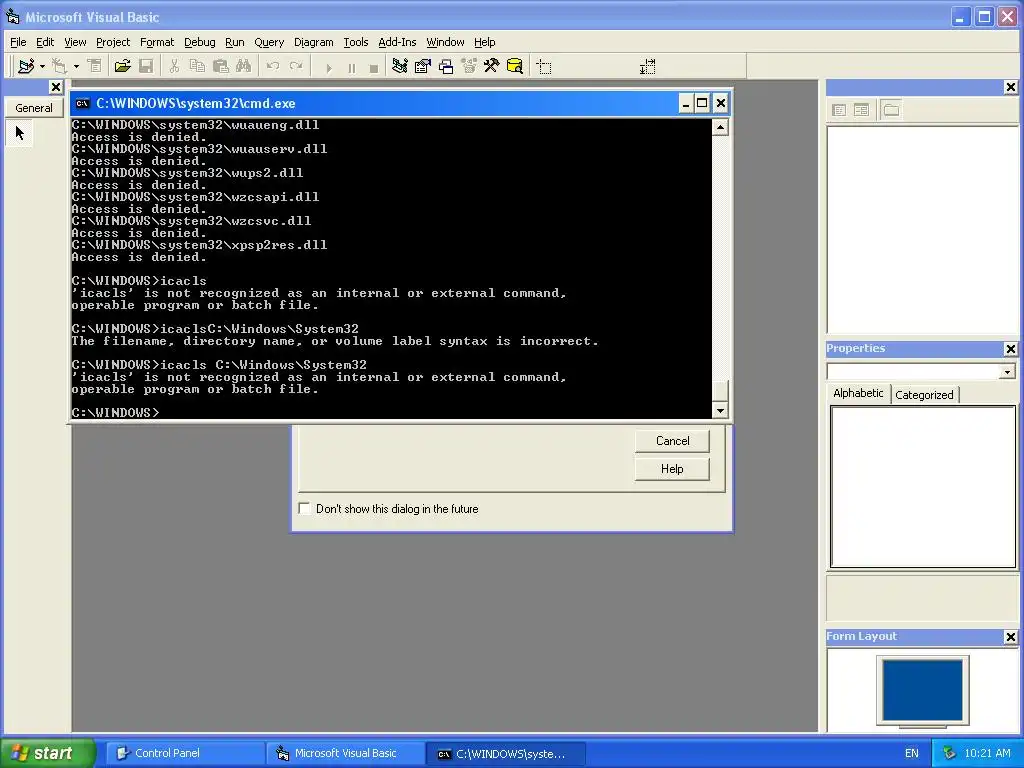The height and width of the screenshot is (768, 1024).
Task: Switch to the Categorized properties tab
Action: click(x=924, y=394)
